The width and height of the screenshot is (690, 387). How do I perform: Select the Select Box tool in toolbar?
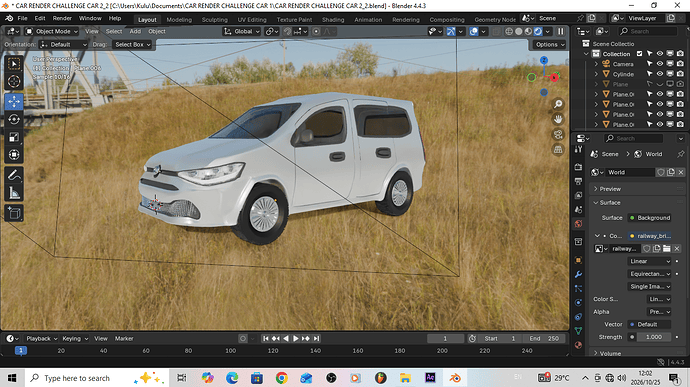pos(14,64)
